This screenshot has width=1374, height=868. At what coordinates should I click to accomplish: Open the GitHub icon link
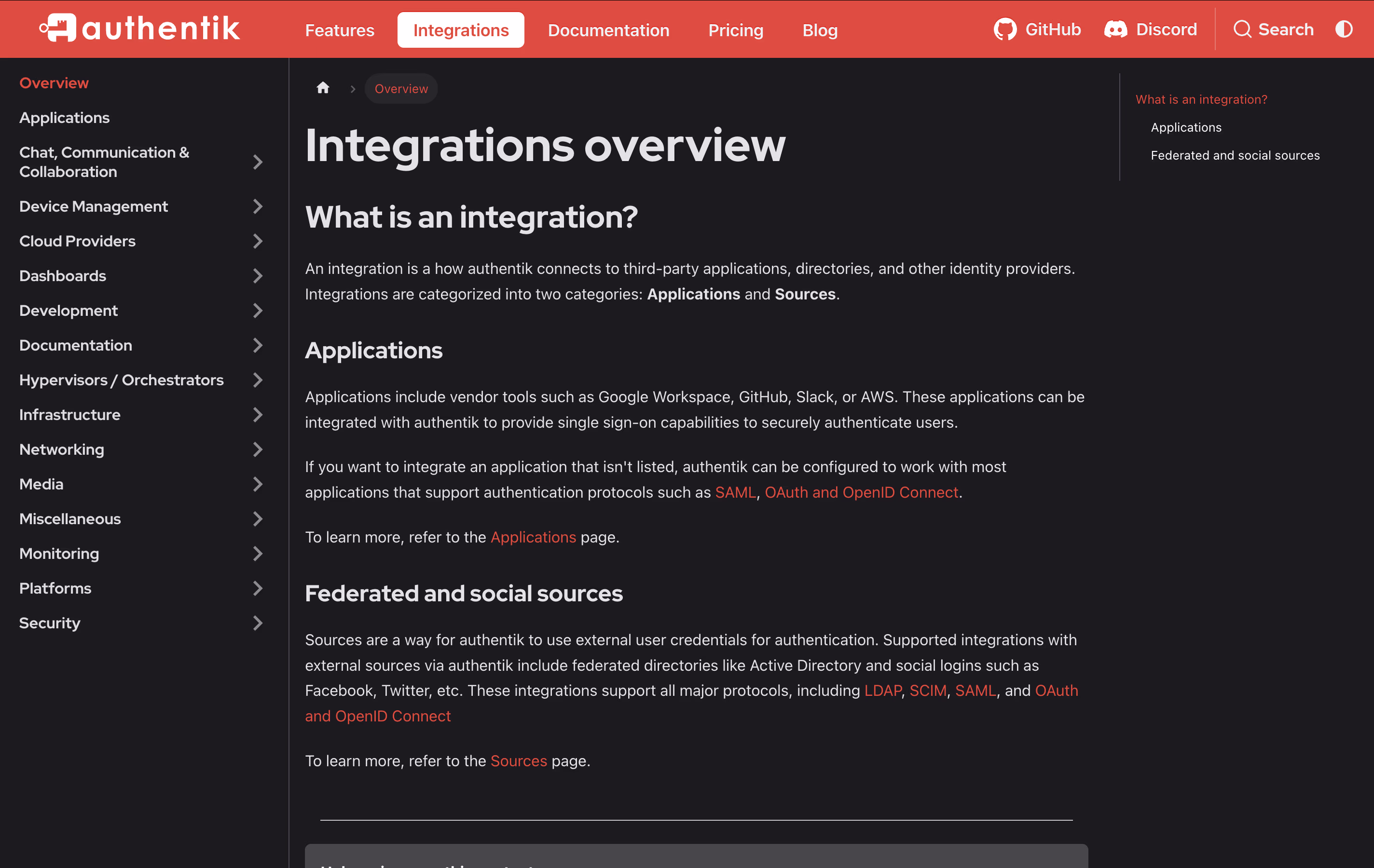tap(1005, 29)
